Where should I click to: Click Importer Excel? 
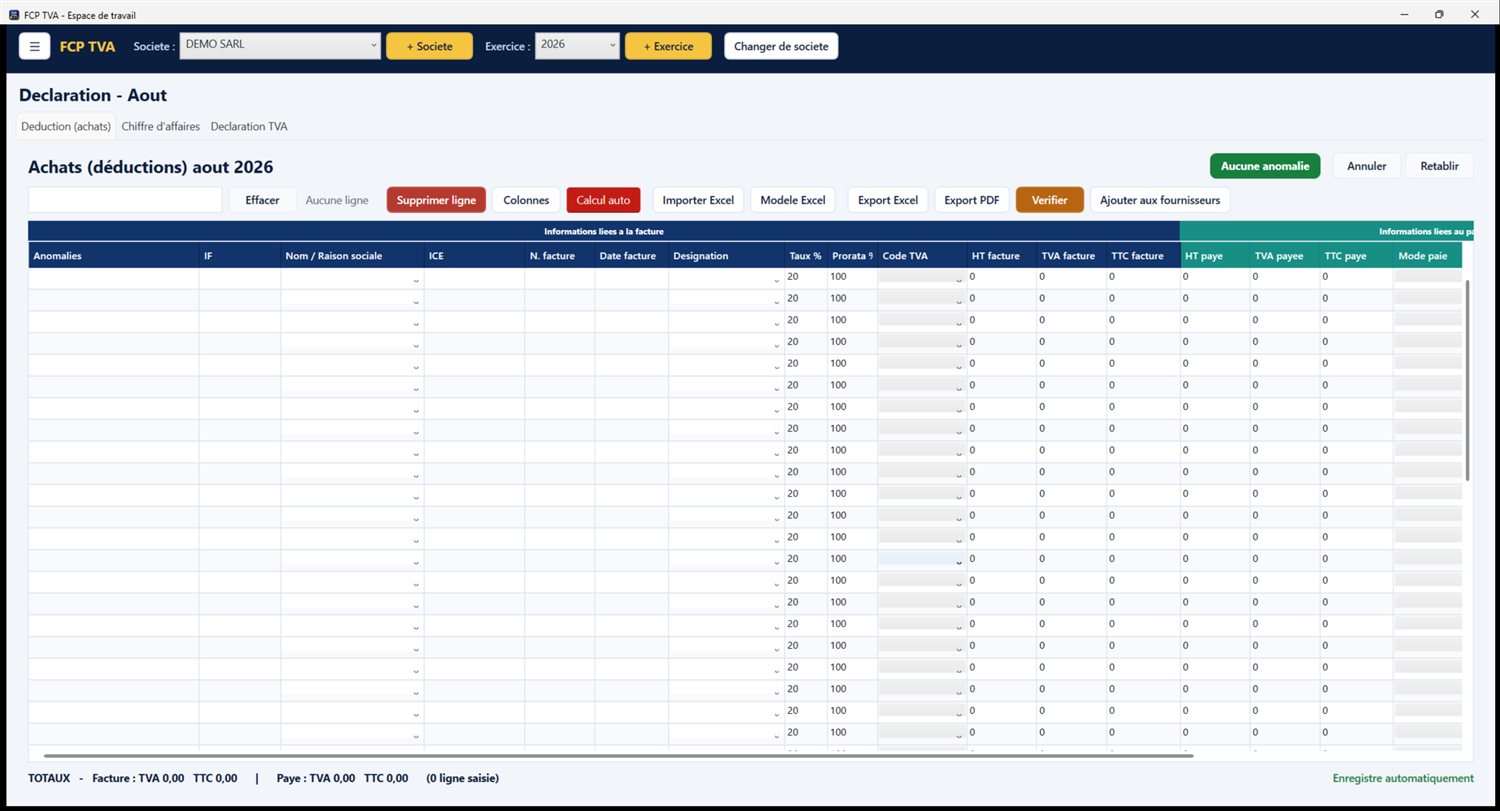tap(698, 200)
